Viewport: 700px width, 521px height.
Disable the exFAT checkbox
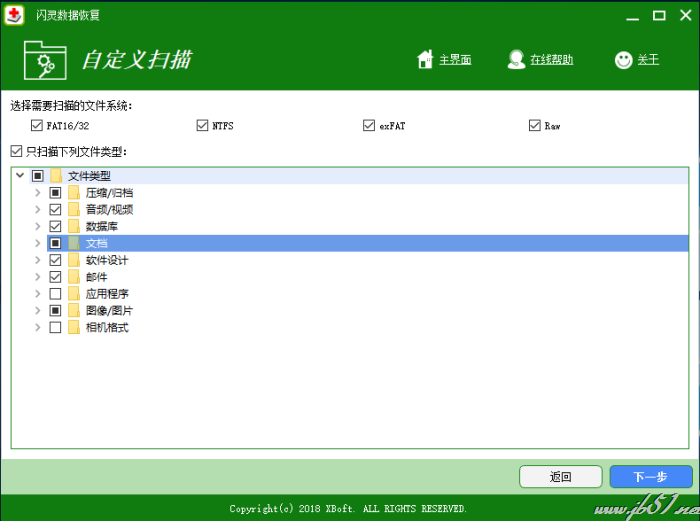369,126
